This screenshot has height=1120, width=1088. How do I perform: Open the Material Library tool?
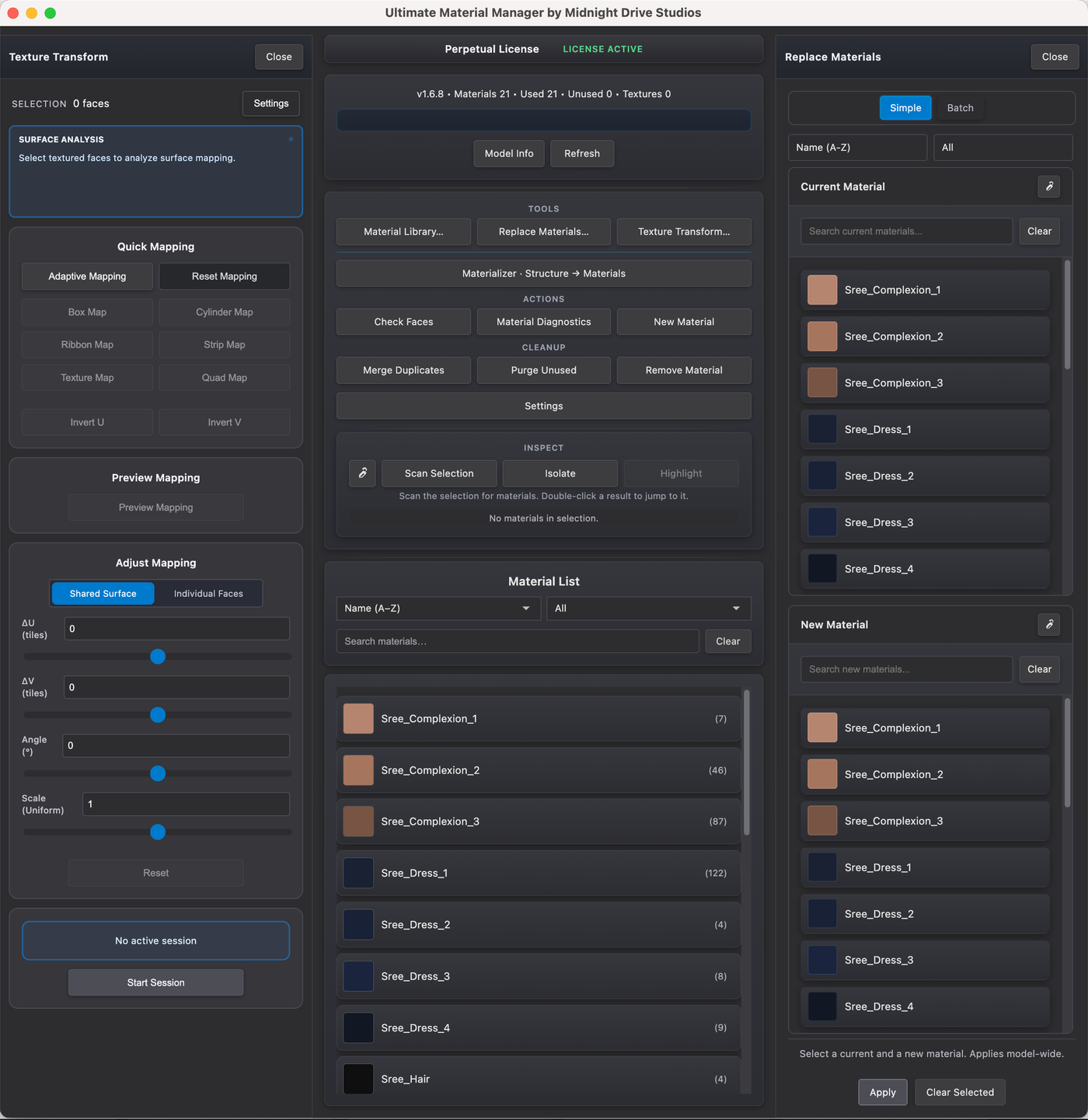tap(403, 232)
